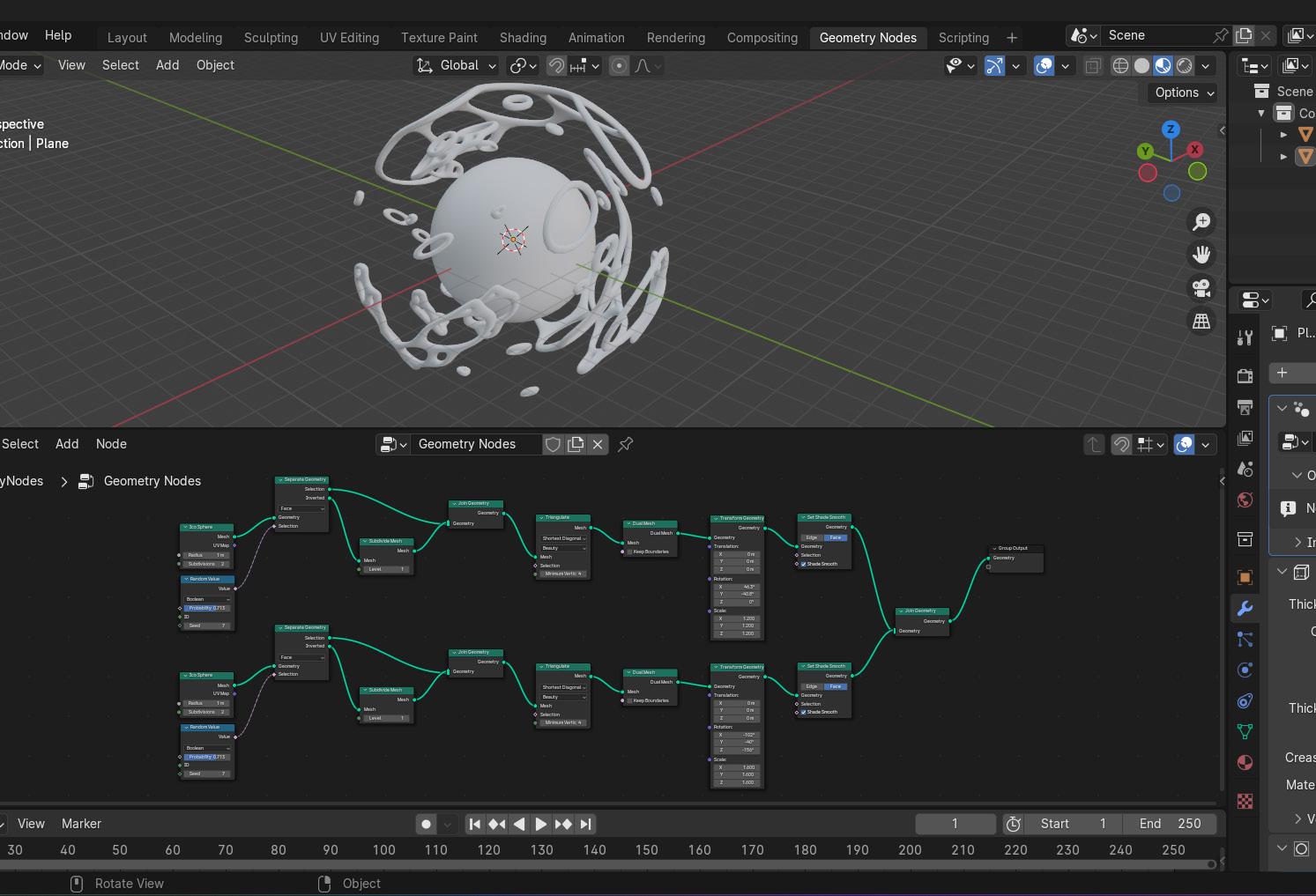Image resolution: width=1316 pixels, height=896 pixels.
Task: Open the Global transform orientation dropdown
Action: [x=457, y=65]
